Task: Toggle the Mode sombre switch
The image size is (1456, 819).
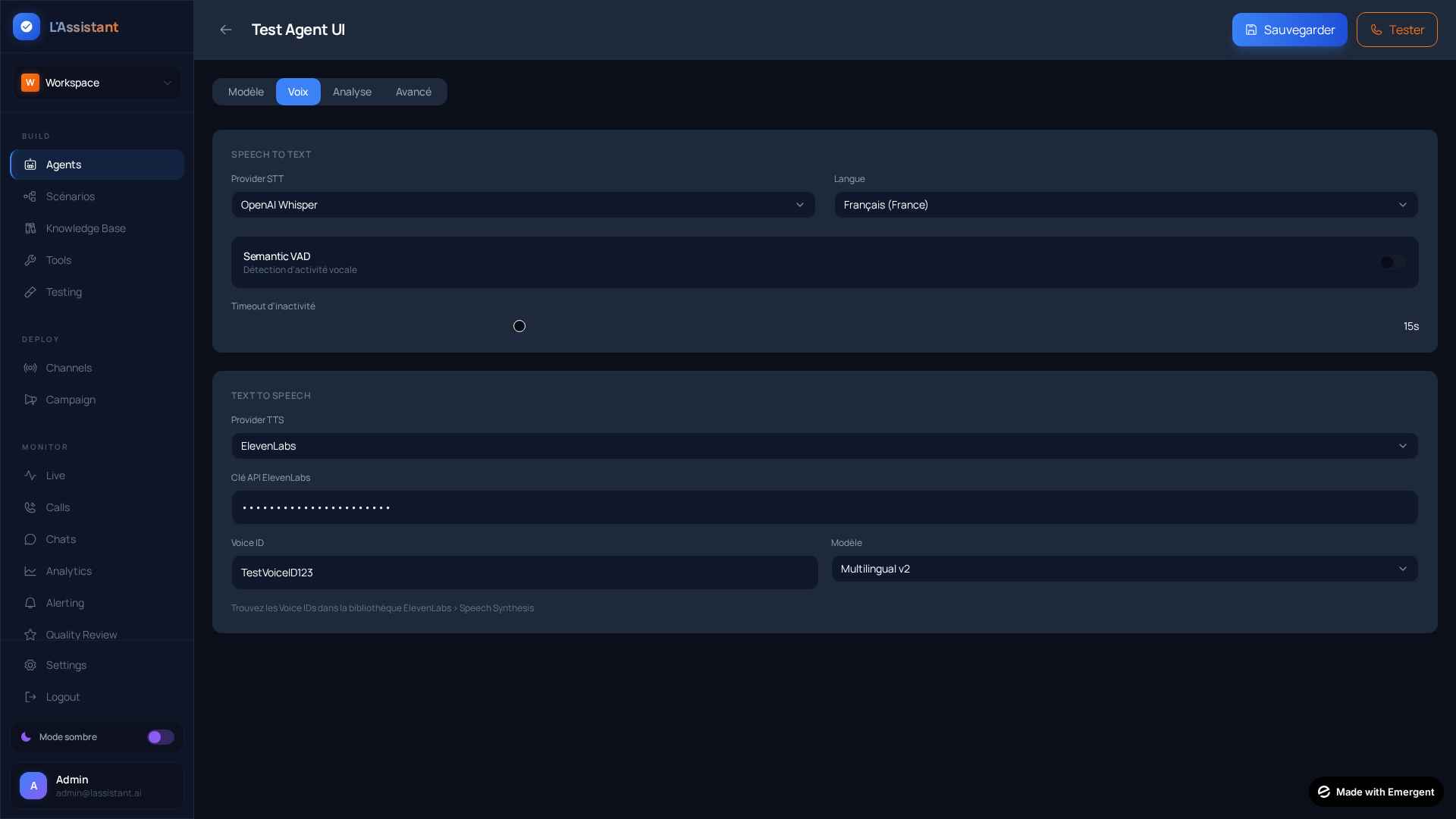Action: (160, 737)
